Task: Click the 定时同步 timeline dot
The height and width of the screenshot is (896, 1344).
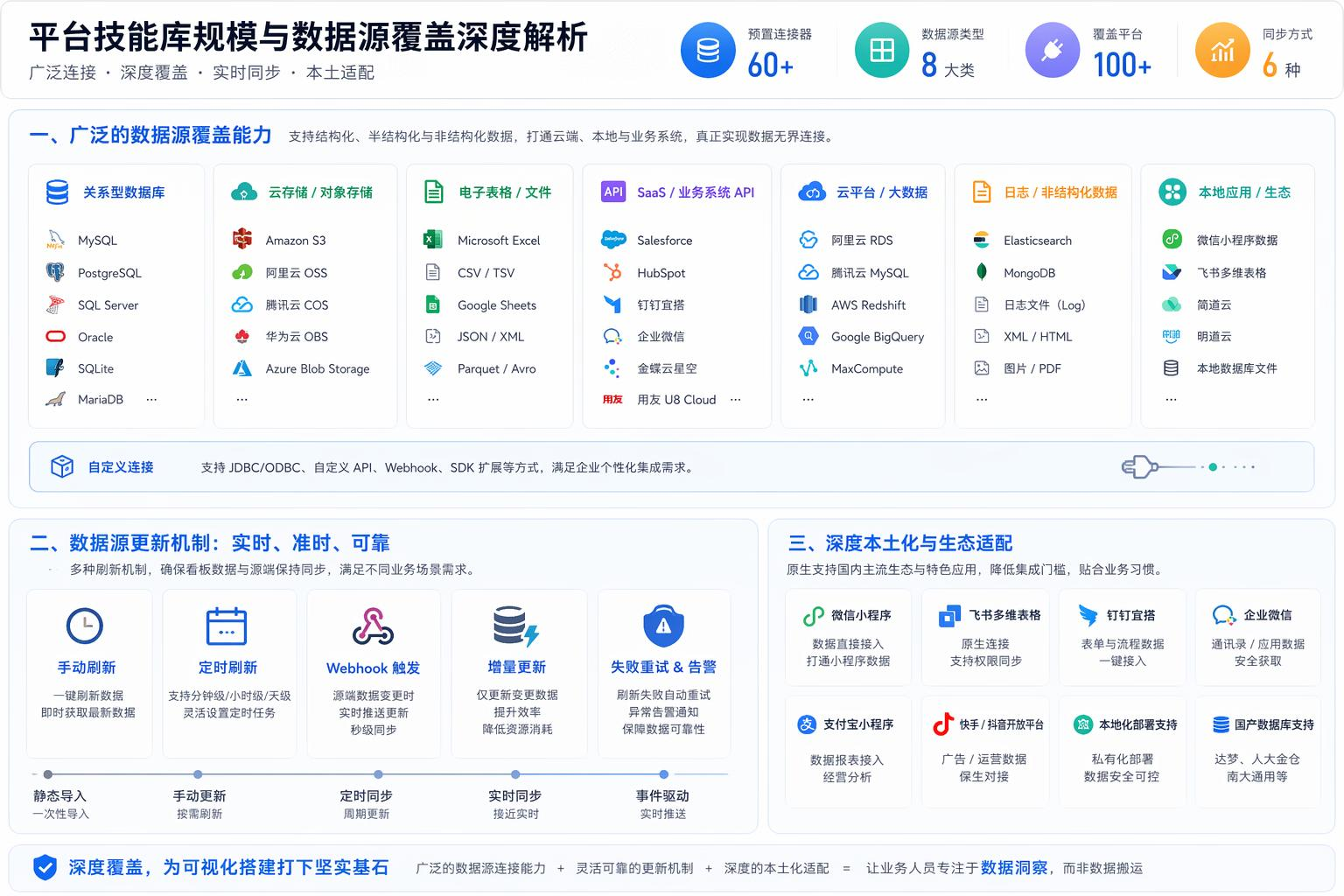Action: 378,774
